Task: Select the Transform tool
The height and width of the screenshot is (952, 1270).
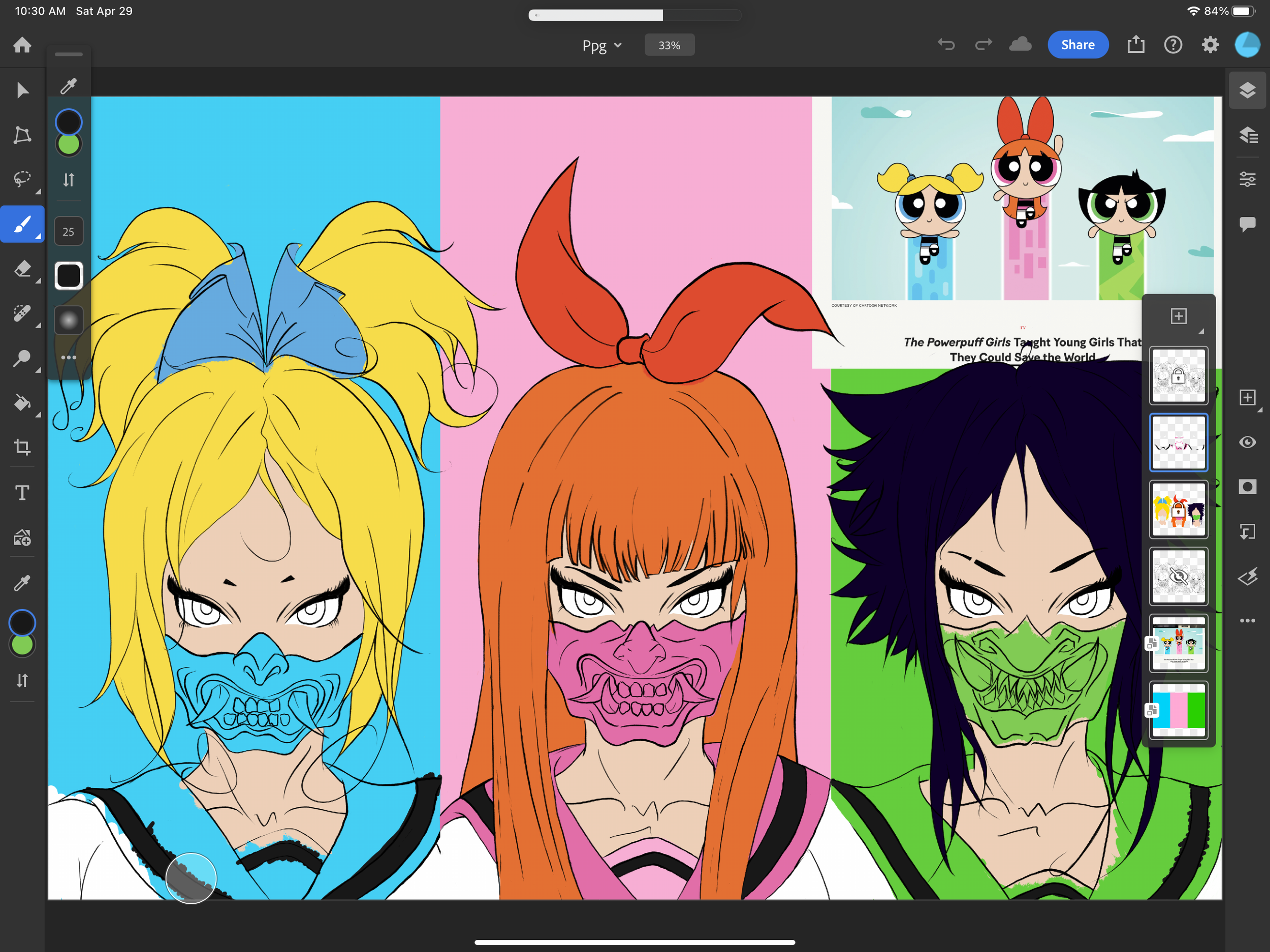Action: coord(22,135)
